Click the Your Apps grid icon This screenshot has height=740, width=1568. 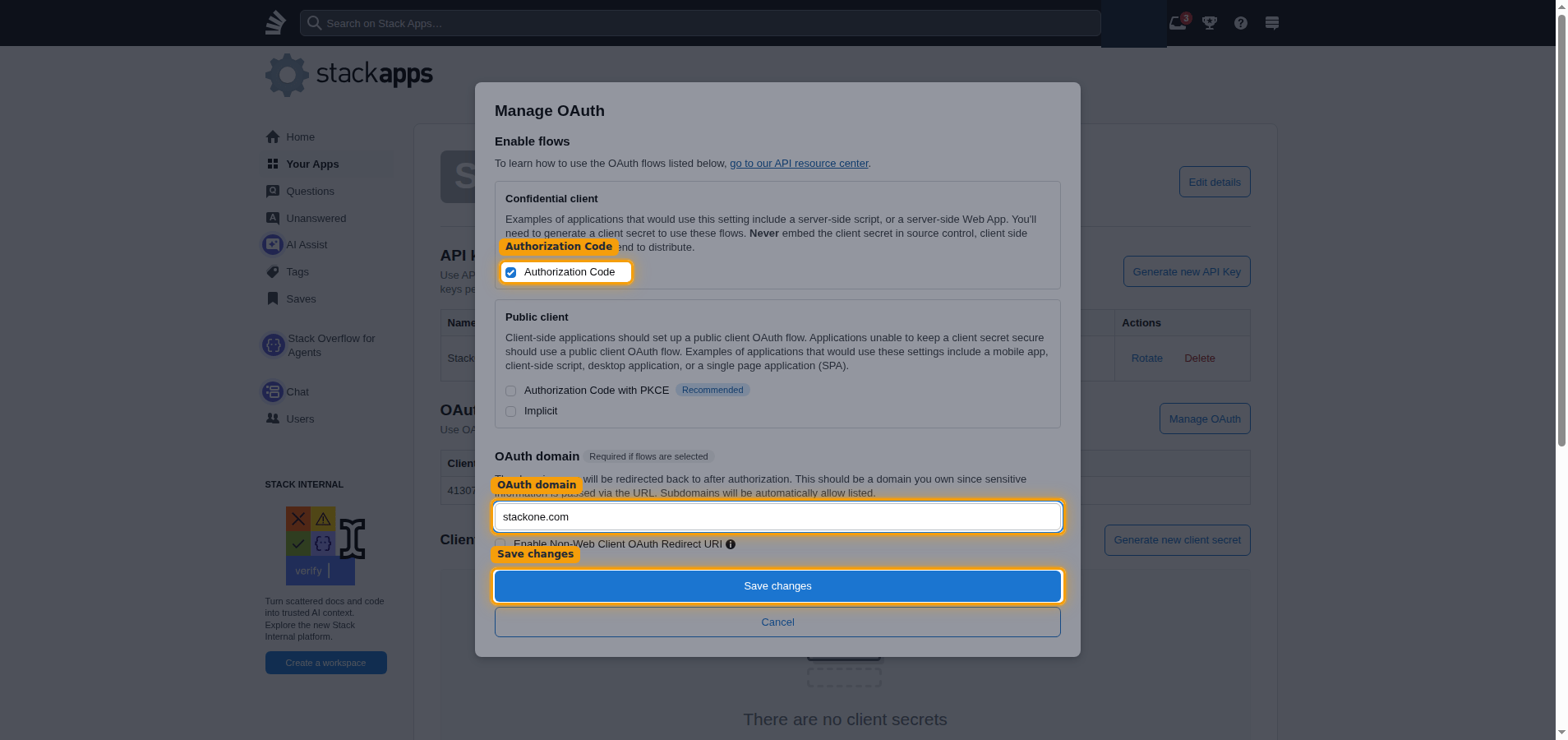(x=273, y=164)
